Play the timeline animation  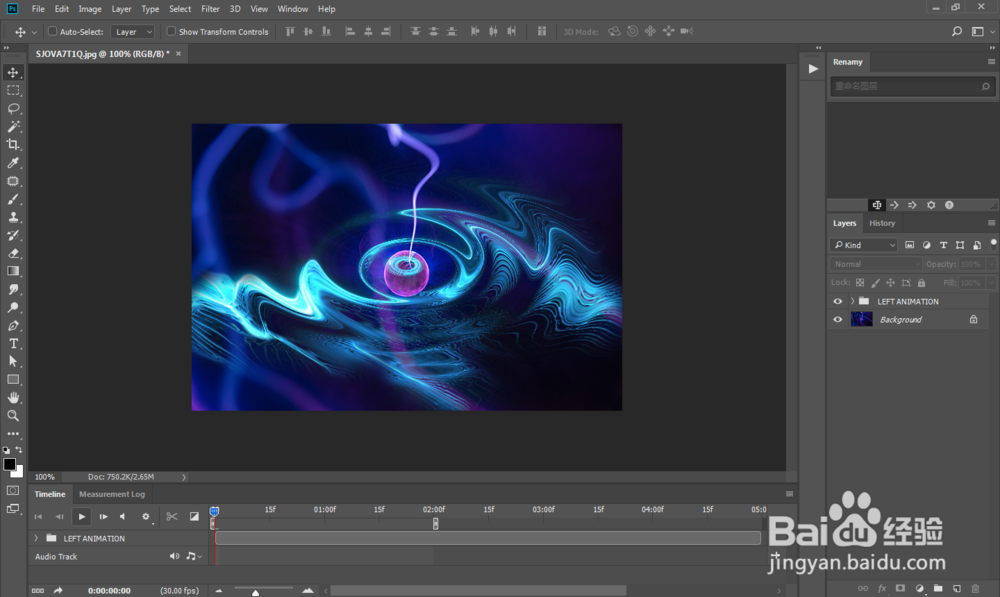click(x=82, y=517)
